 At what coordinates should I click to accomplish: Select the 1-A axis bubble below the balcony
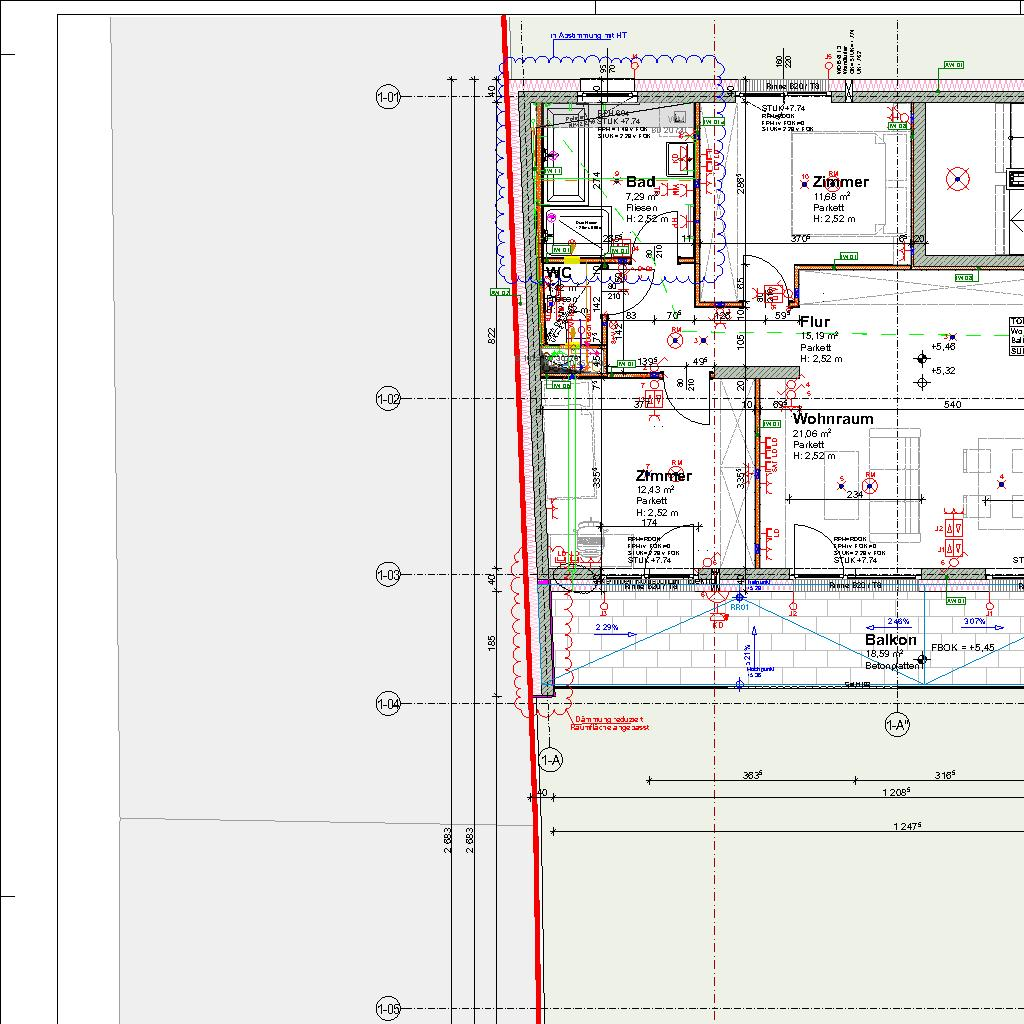pos(551,761)
